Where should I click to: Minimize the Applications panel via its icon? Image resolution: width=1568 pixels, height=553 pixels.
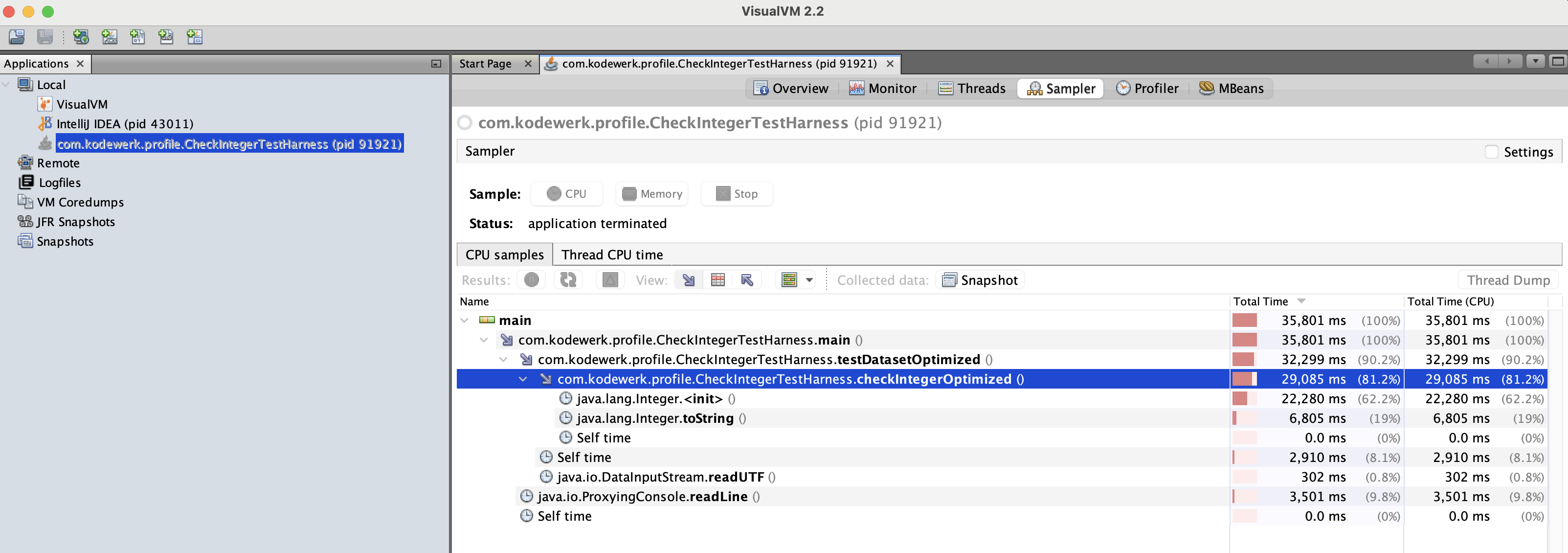click(436, 63)
